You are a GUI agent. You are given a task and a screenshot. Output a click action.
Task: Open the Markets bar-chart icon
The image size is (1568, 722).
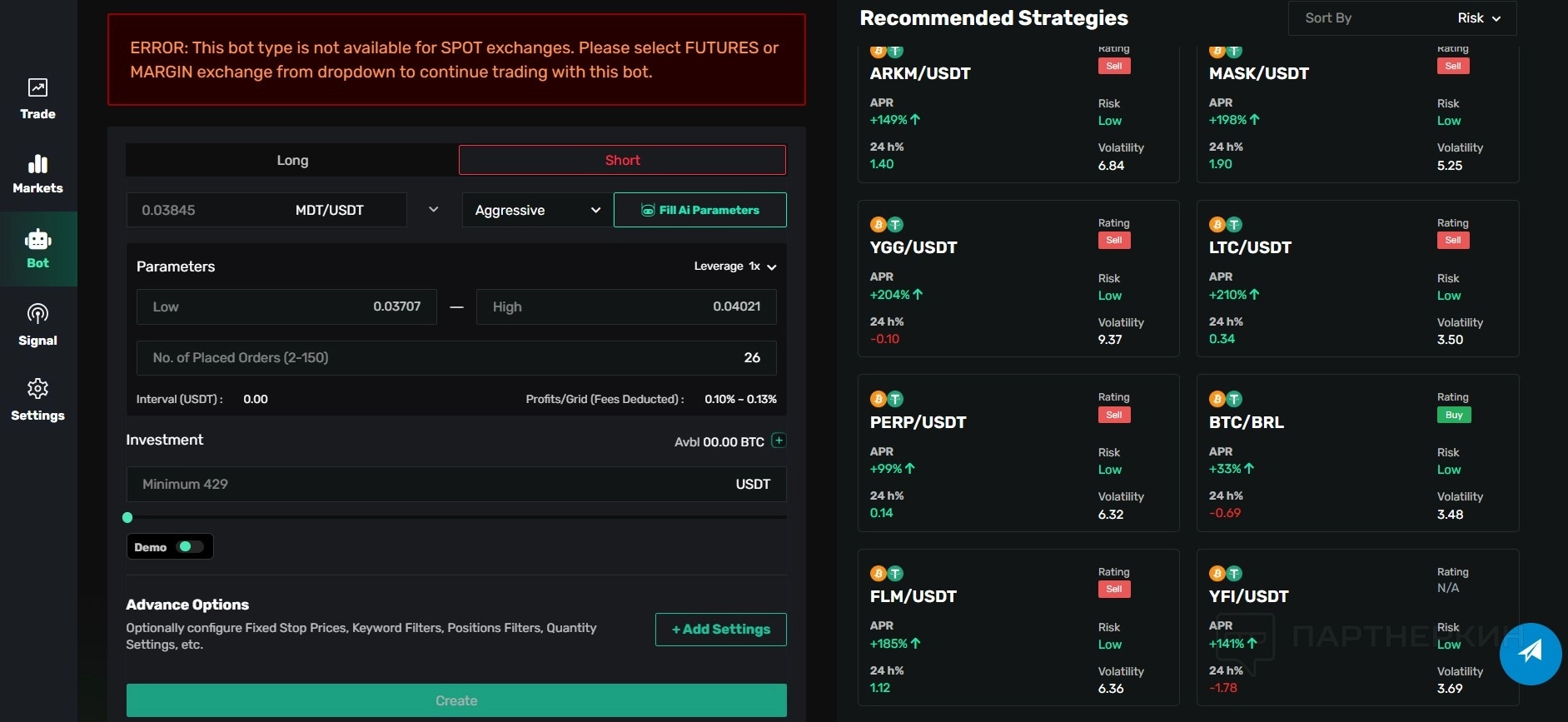coord(37,163)
